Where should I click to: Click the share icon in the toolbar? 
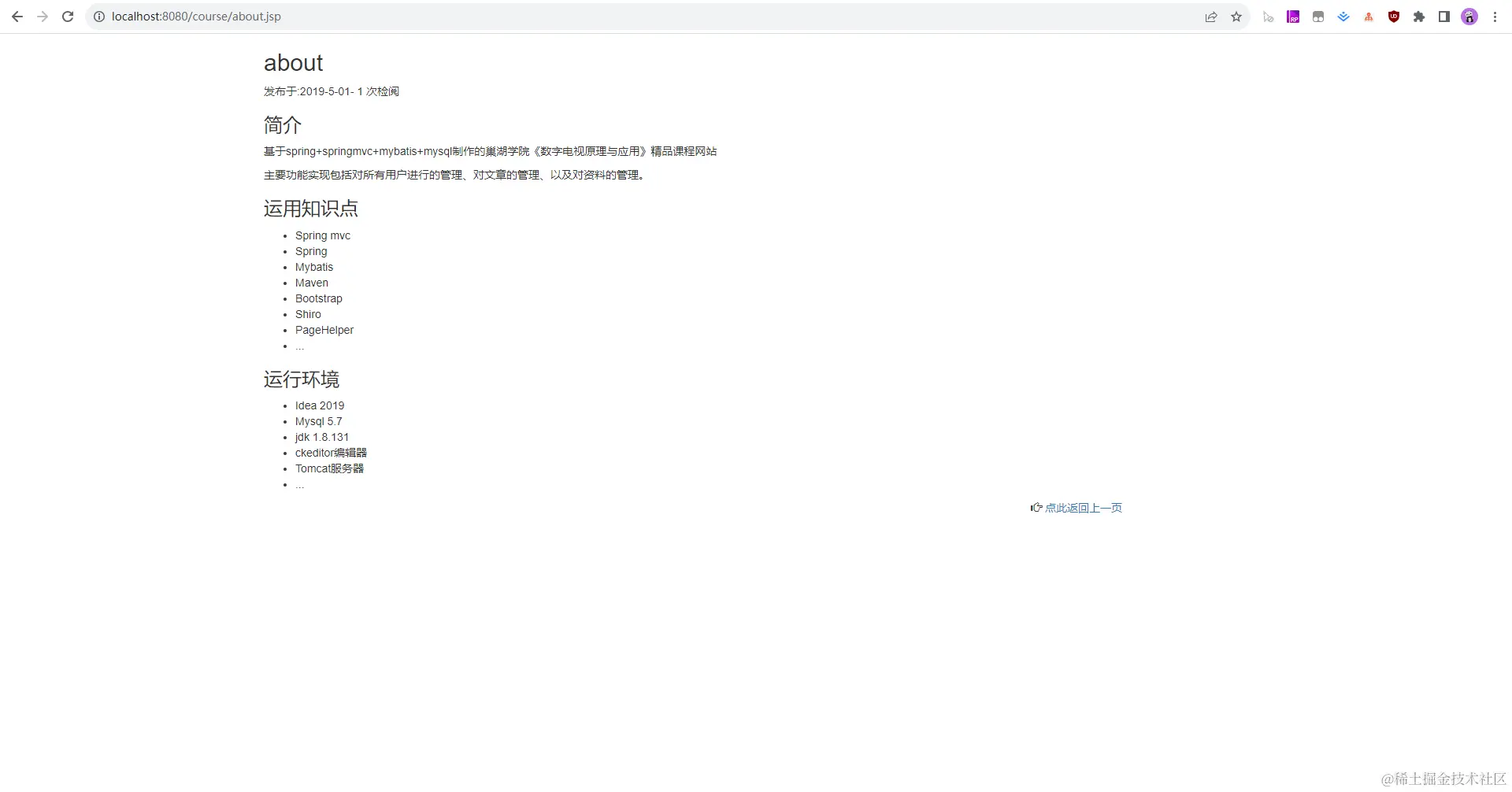tap(1211, 16)
